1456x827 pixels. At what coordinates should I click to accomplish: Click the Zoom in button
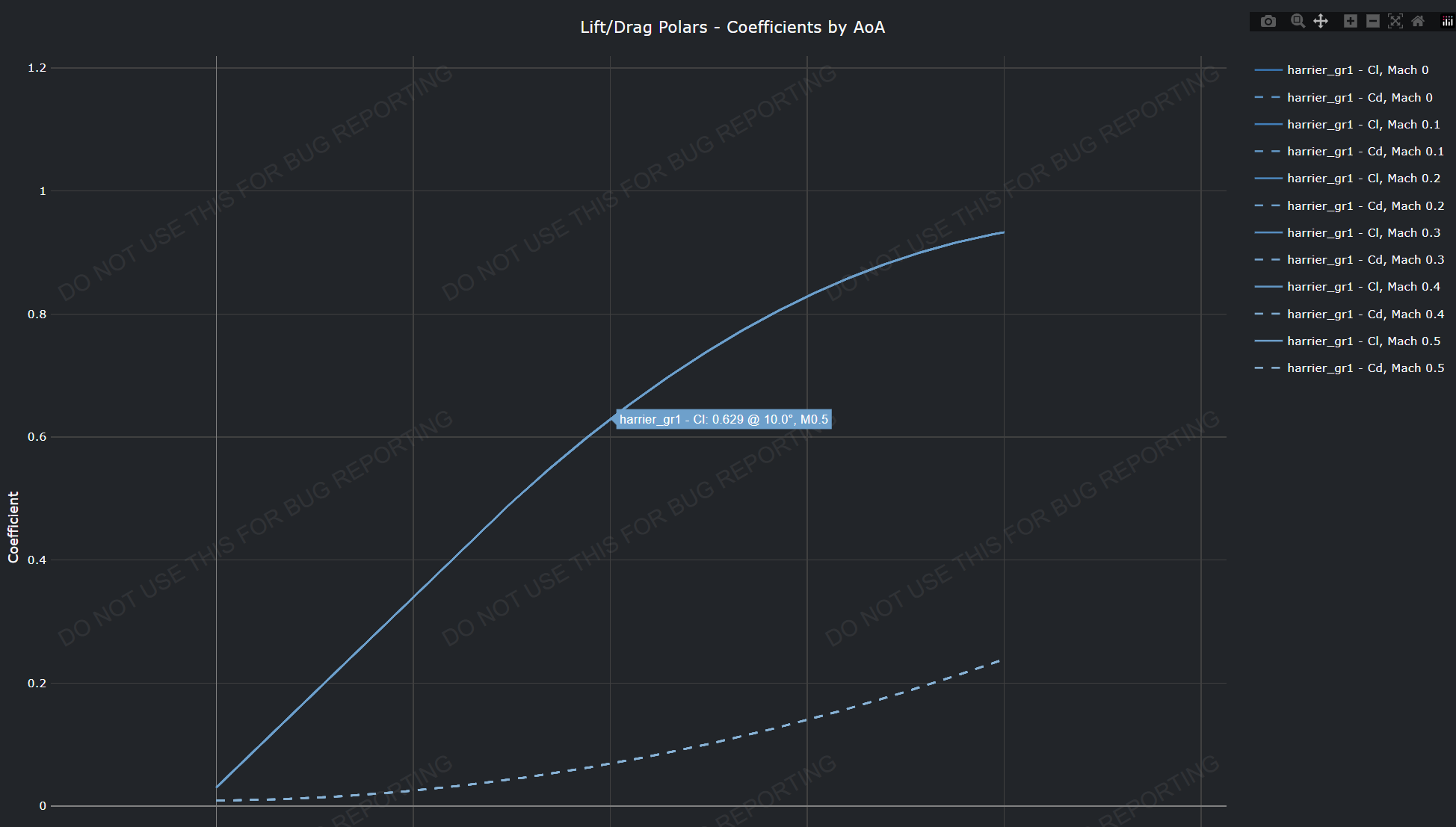click(x=1350, y=21)
